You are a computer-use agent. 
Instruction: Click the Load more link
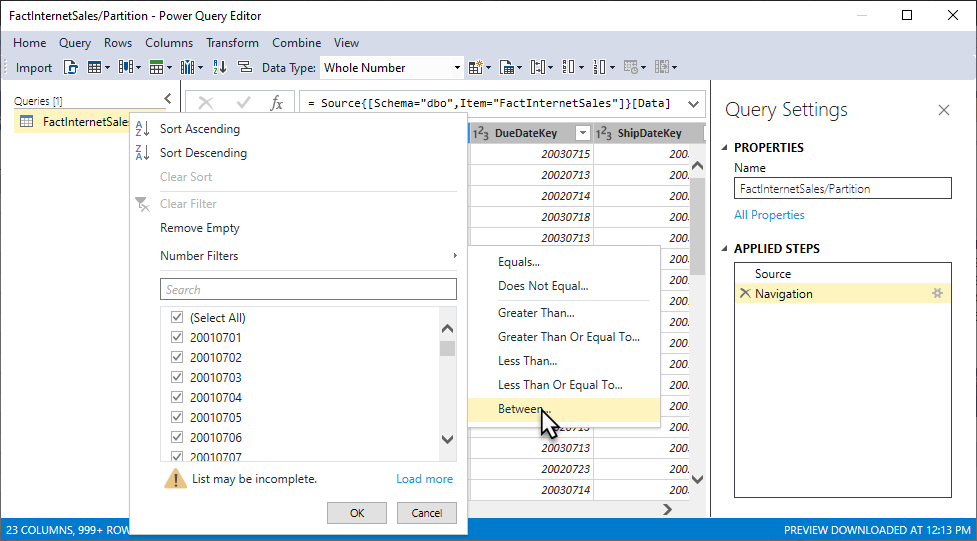tap(424, 479)
